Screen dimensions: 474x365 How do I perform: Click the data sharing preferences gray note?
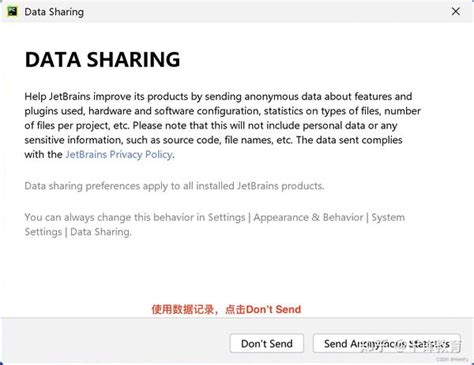174,186
